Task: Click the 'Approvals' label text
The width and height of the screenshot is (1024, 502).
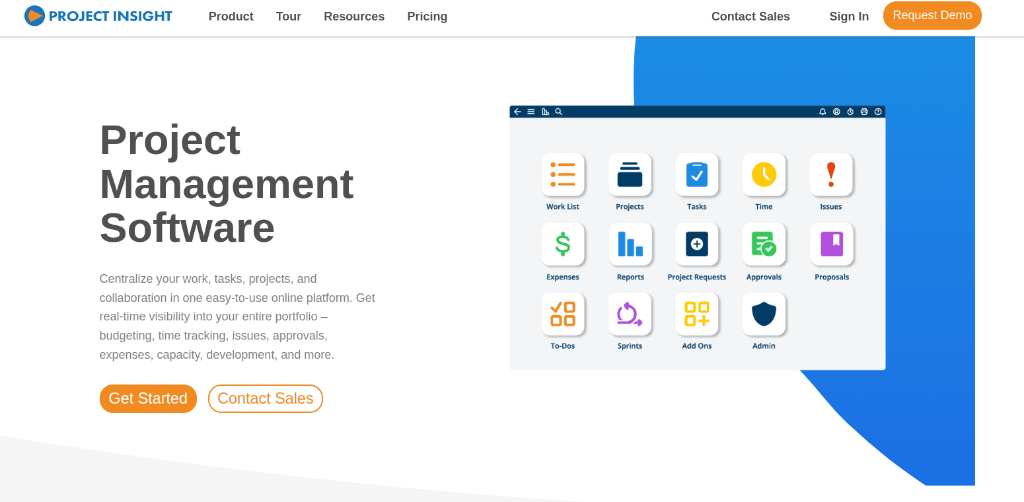Action: [x=763, y=277]
